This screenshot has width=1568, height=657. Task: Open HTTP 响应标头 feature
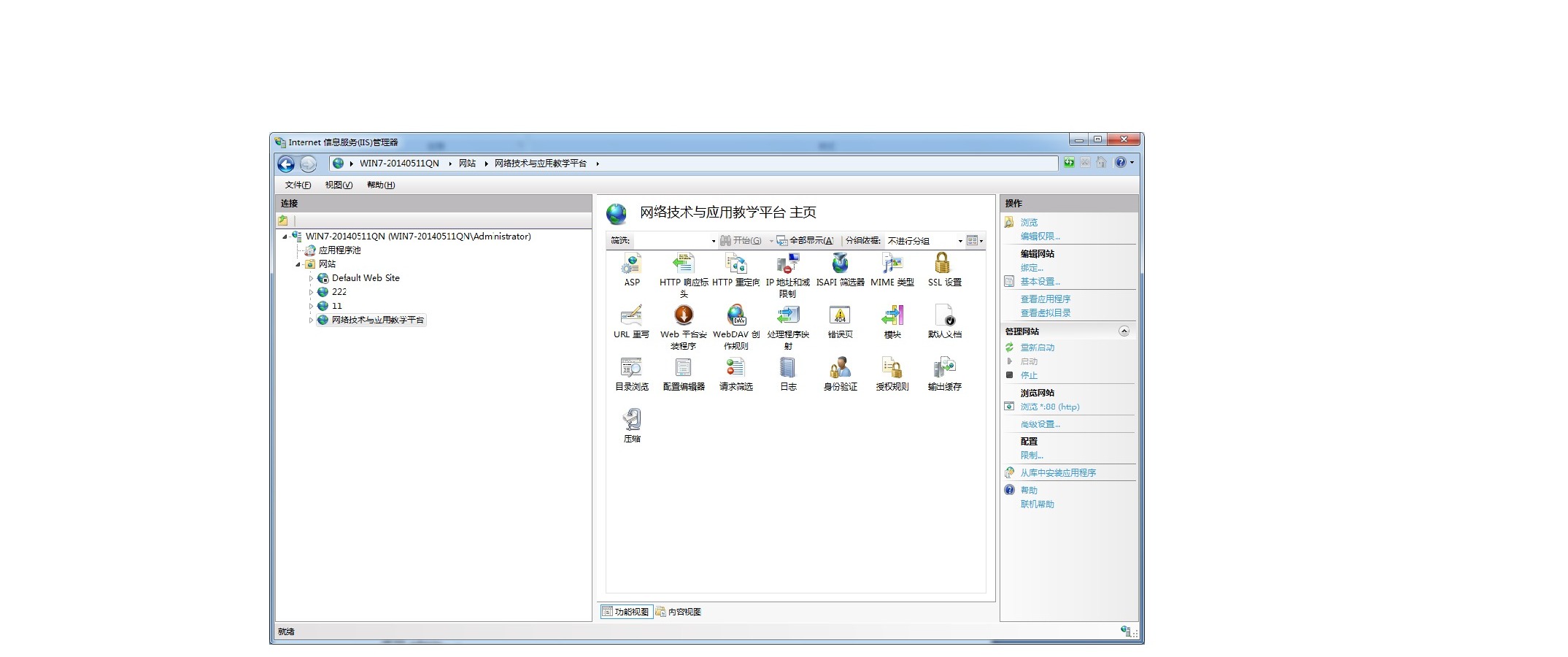coord(684,274)
